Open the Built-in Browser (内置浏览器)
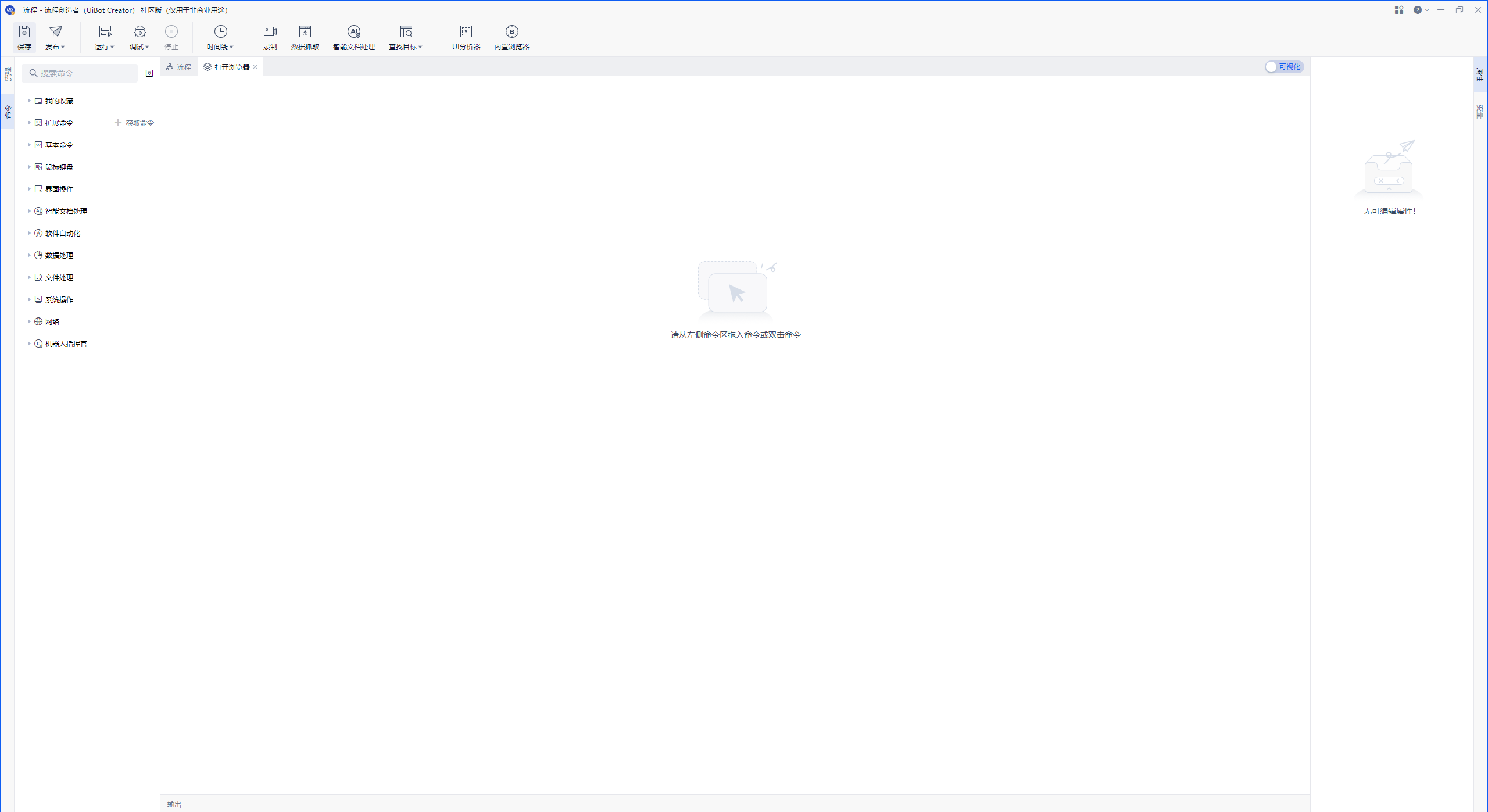 tap(512, 32)
